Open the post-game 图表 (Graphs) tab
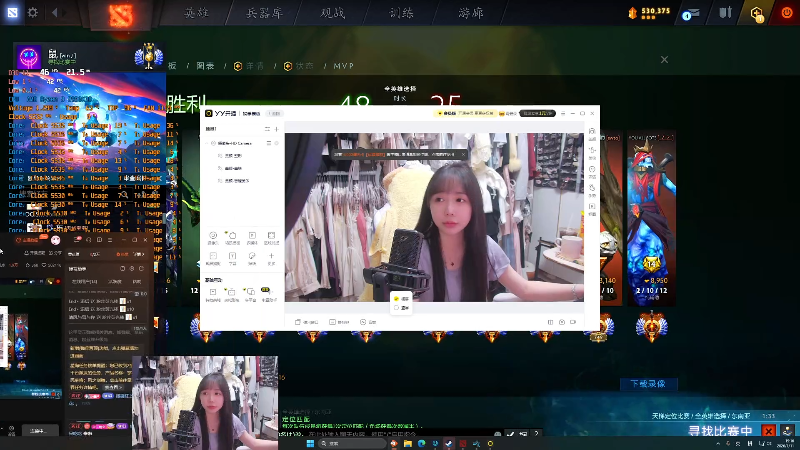Viewport: 800px width, 450px height. tap(205, 66)
